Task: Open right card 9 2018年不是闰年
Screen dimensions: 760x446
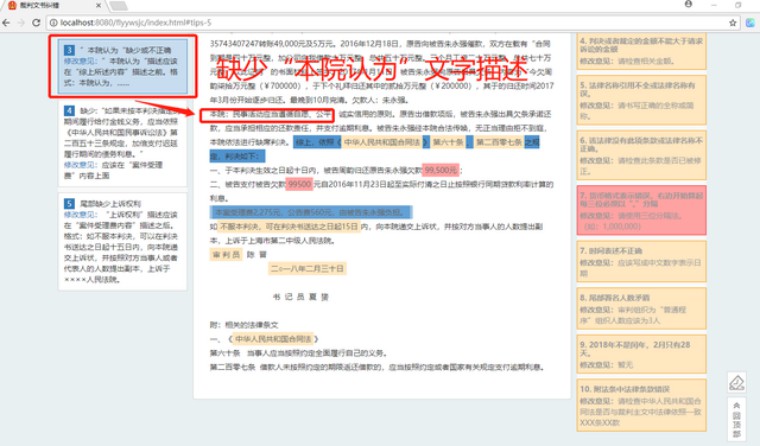Action: click(641, 354)
